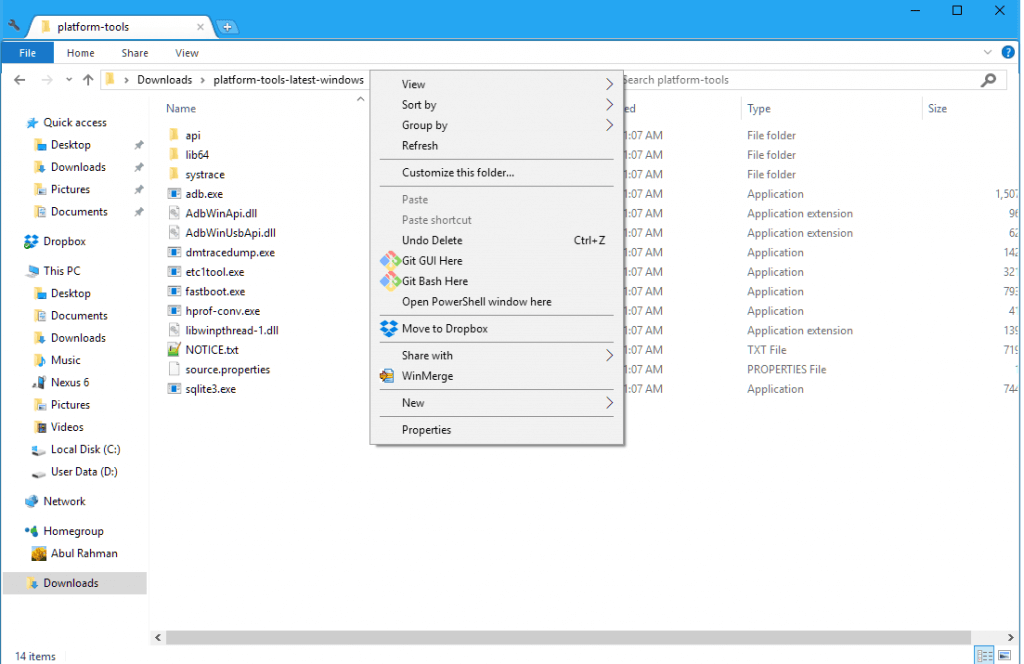The width and height of the screenshot is (1024, 664).
Task: Choose Customize this folder...
Action: tap(496, 172)
